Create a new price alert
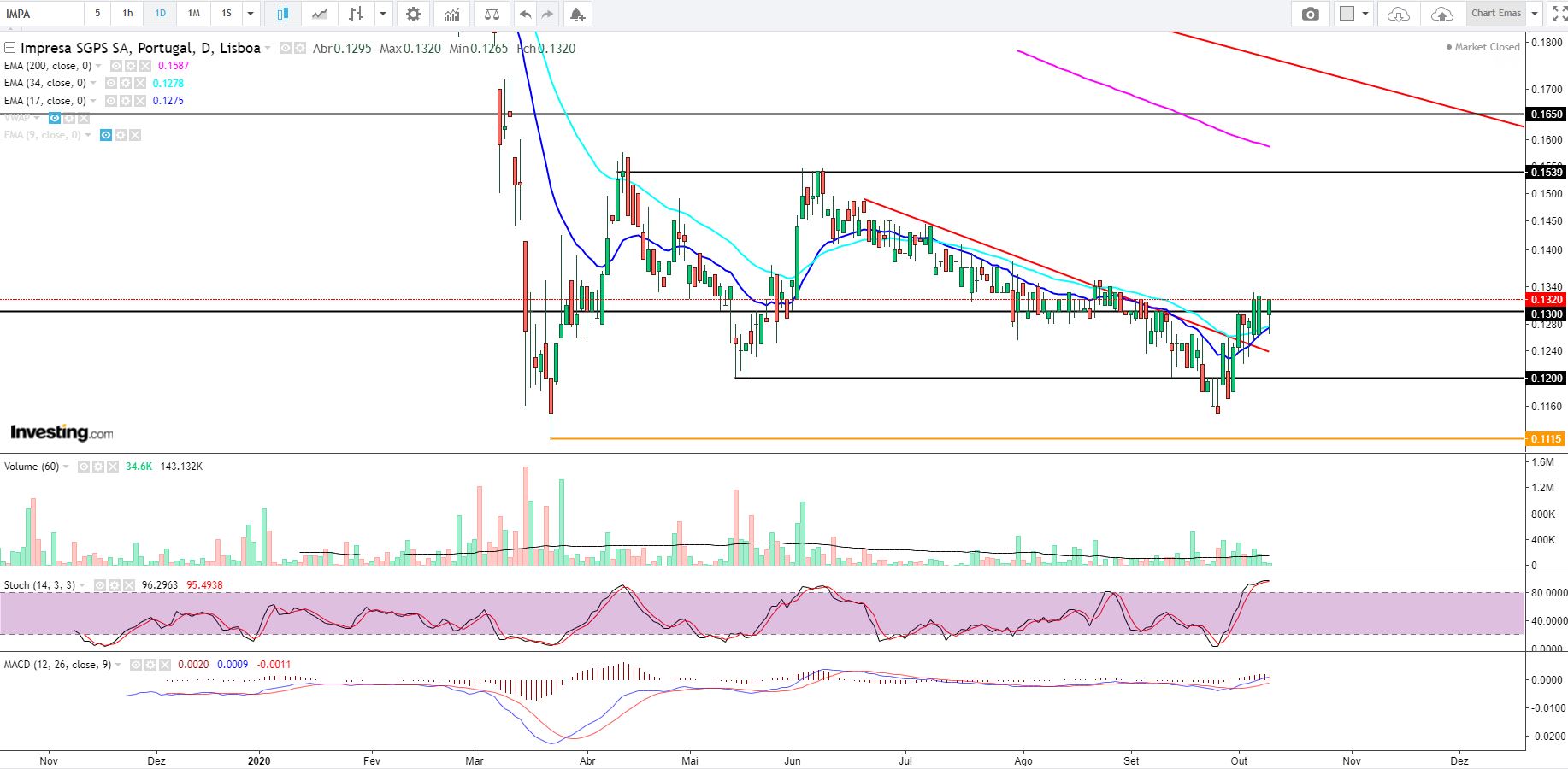1568x769 pixels. click(577, 14)
